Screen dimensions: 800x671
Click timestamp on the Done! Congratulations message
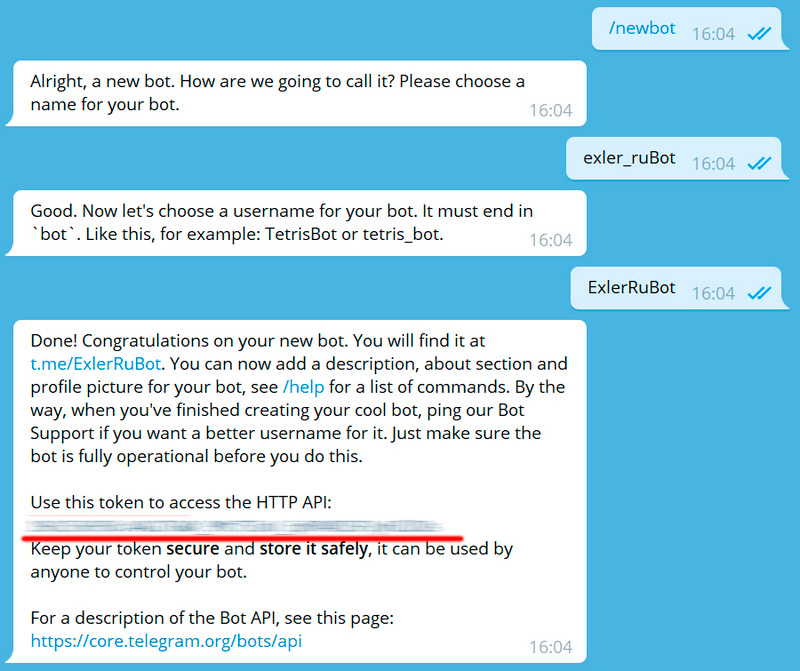point(551,647)
